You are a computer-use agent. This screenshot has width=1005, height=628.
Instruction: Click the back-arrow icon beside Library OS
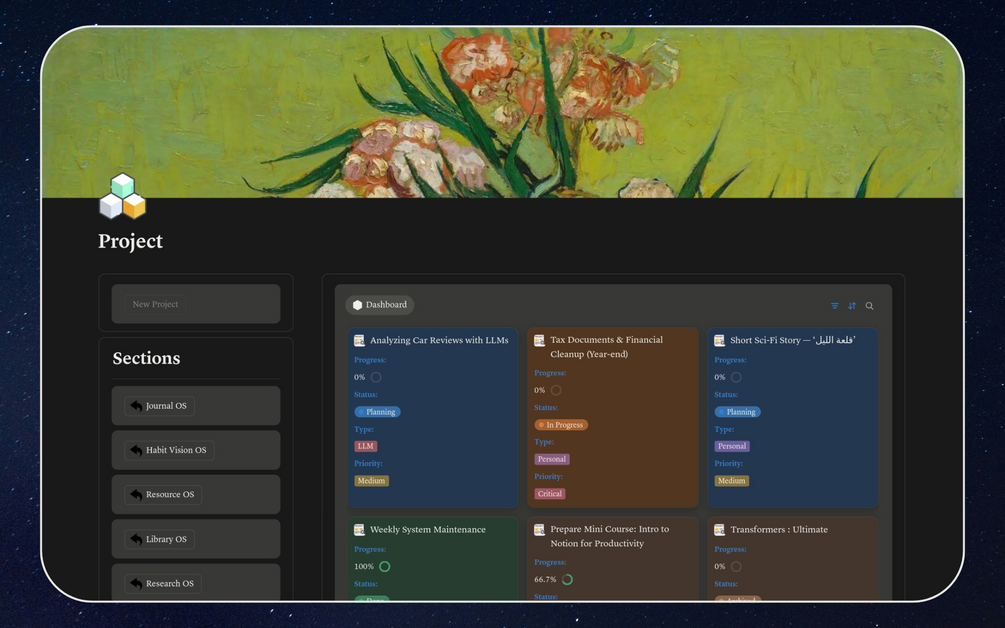(136, 539)
